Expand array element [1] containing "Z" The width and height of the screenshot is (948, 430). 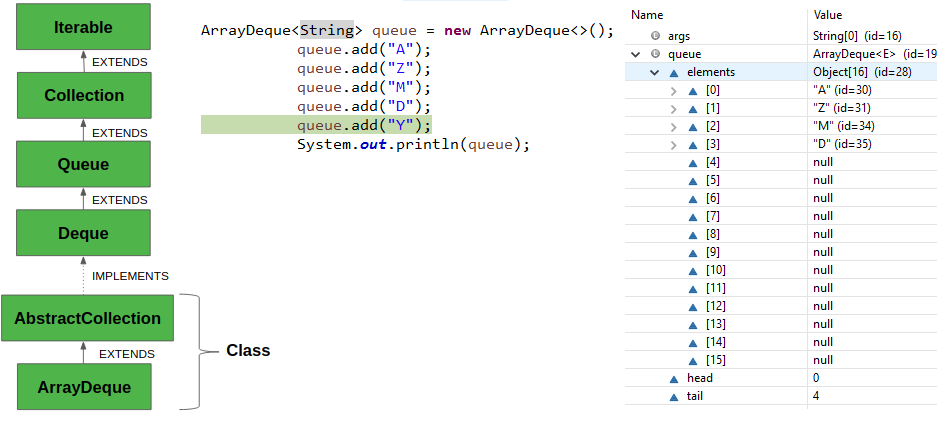(673, 108)
